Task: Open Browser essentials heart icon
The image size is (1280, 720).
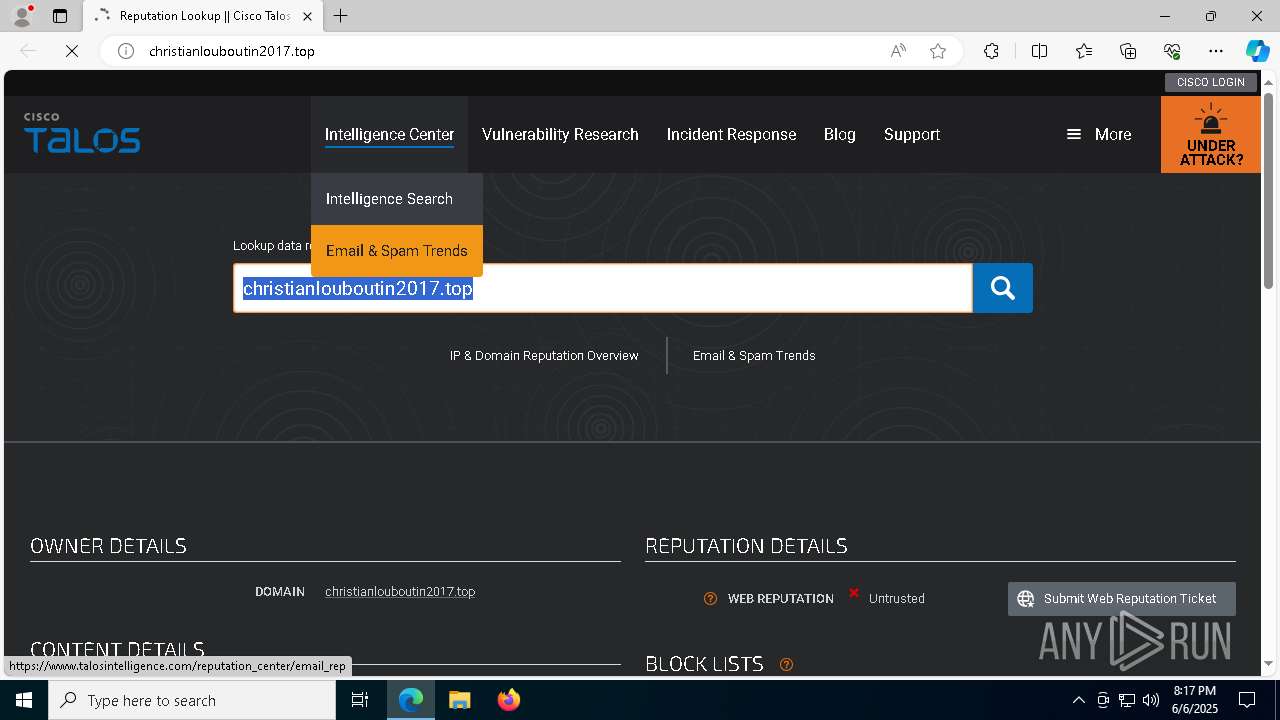Action: (1172, 51)
